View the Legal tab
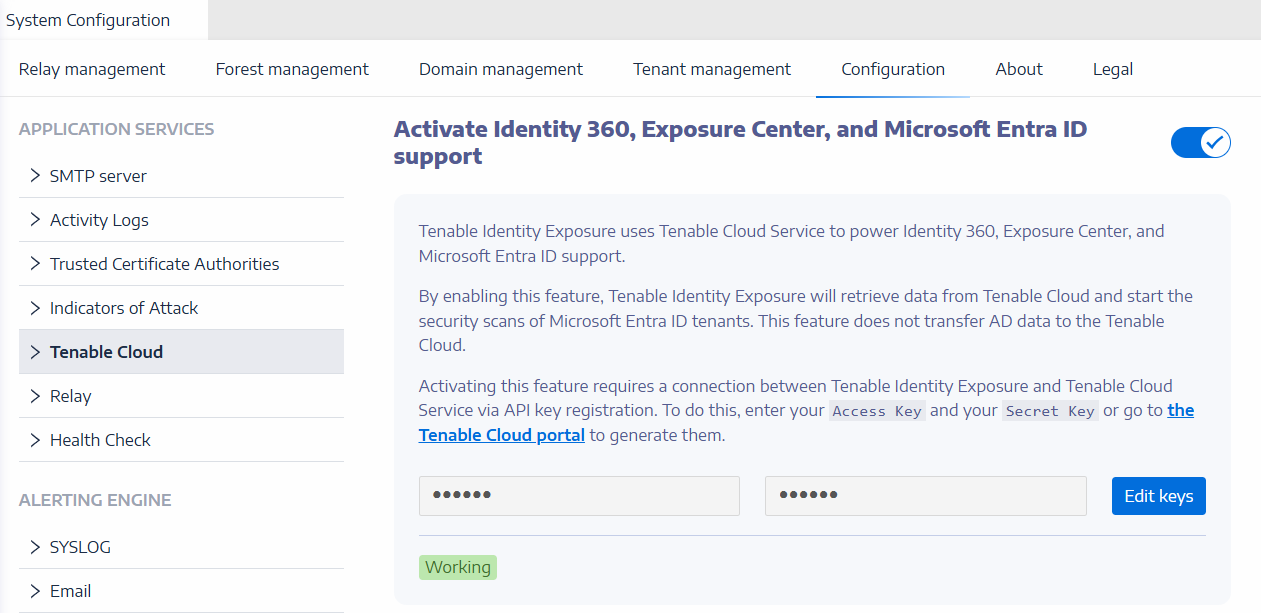 [1113, 69]
